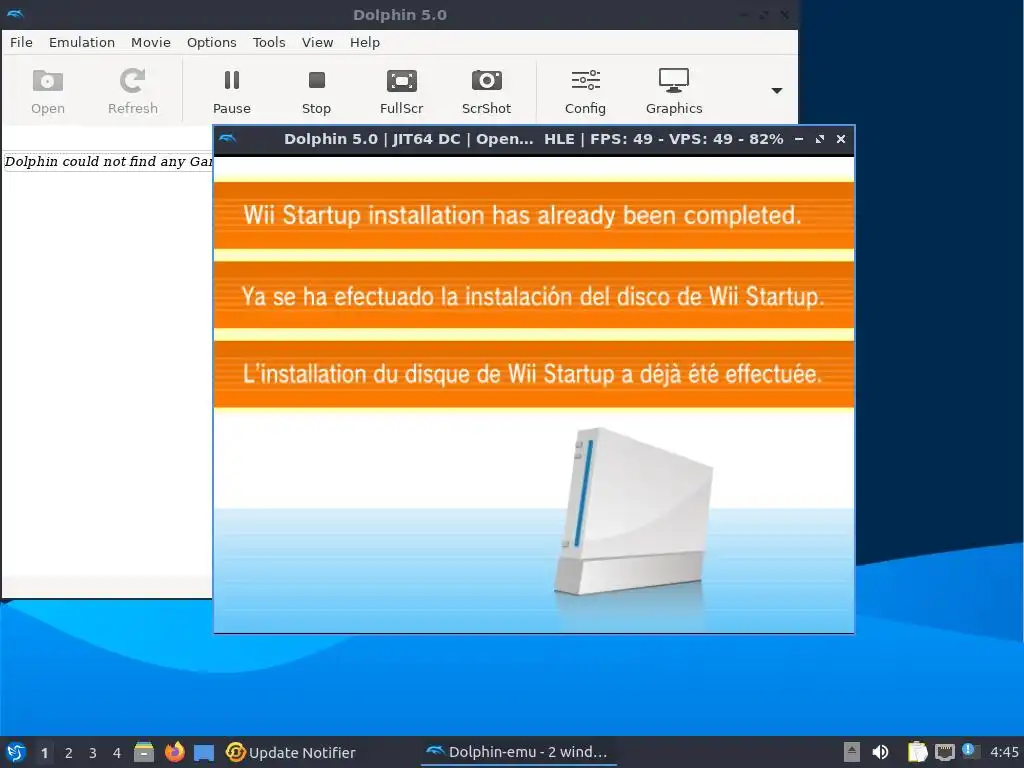This screenshot has height=768, width=1024.
Task: Click the notification tray icon with the blue badge
Action: tap(970, 752)
